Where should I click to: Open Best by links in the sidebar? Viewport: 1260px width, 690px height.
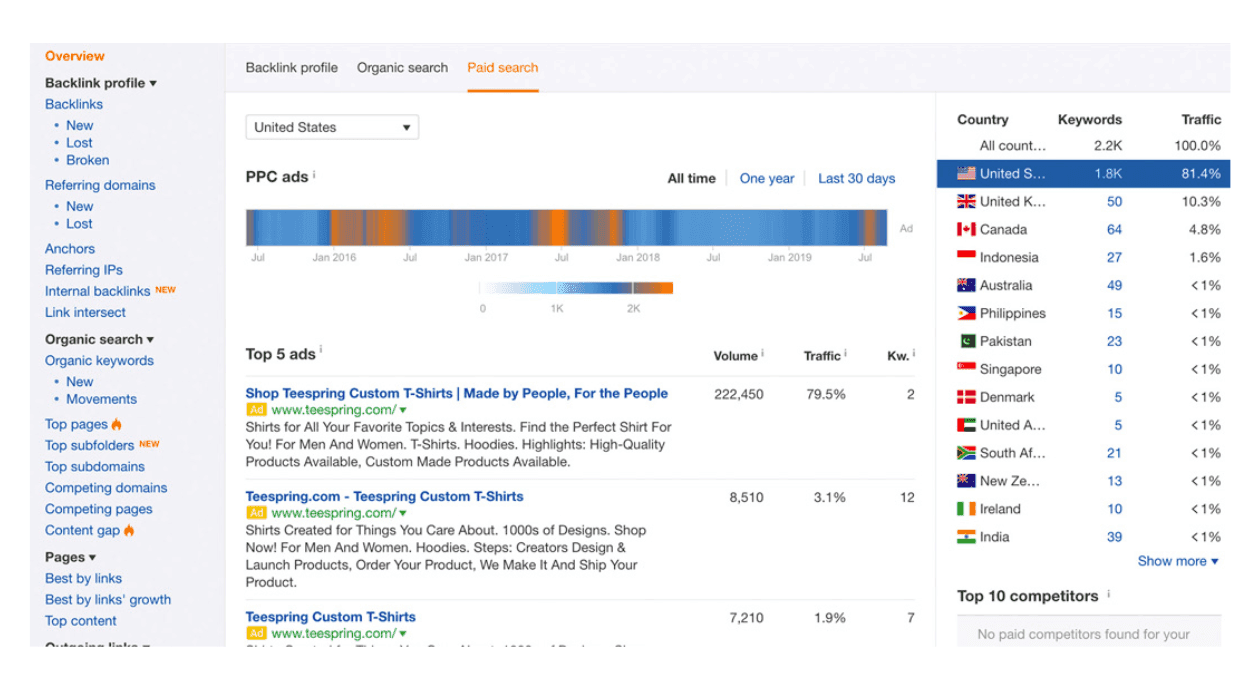(x=83, y=578)
